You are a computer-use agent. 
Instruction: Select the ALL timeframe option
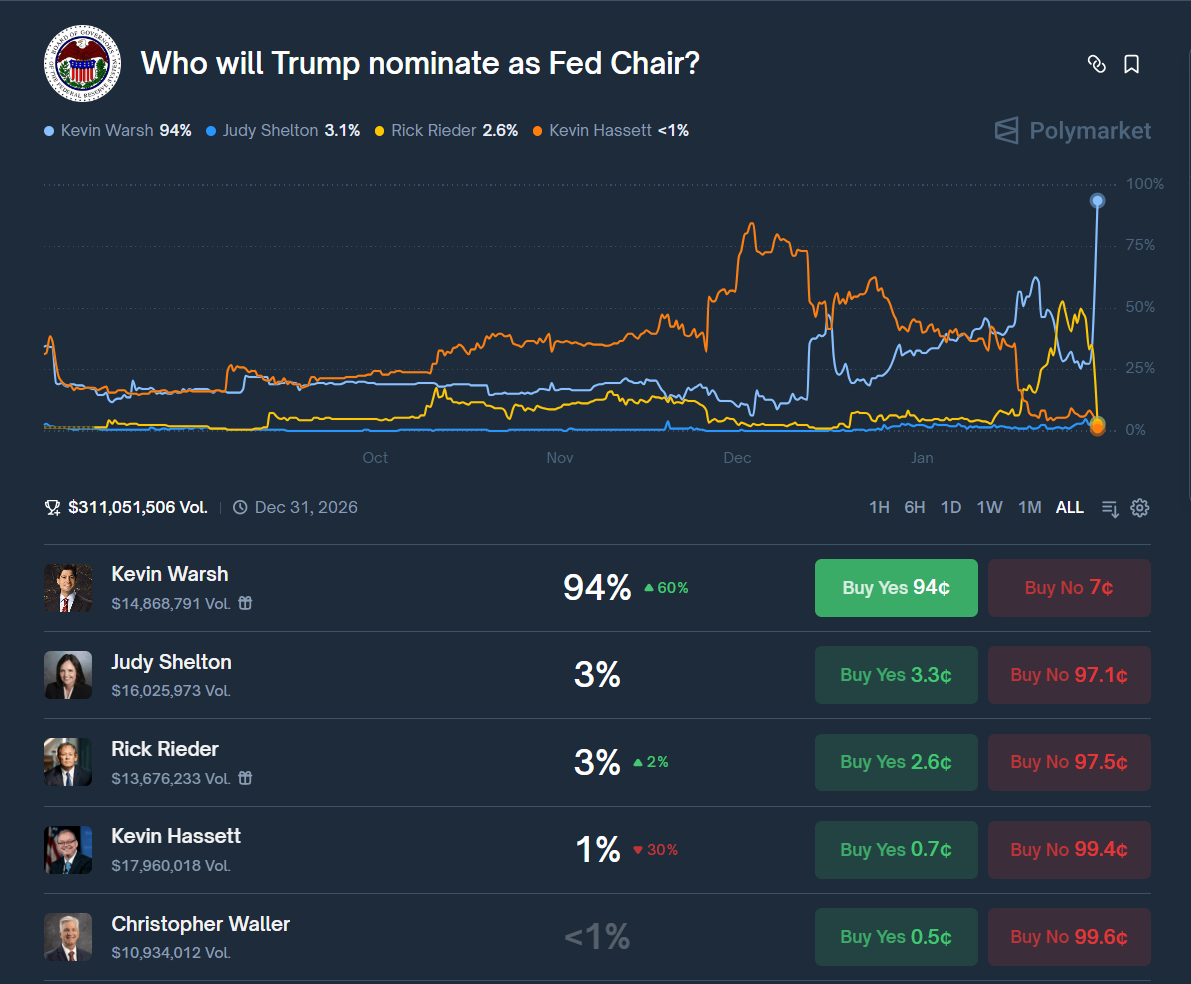pyautogui.click(x=1069, y=508)
